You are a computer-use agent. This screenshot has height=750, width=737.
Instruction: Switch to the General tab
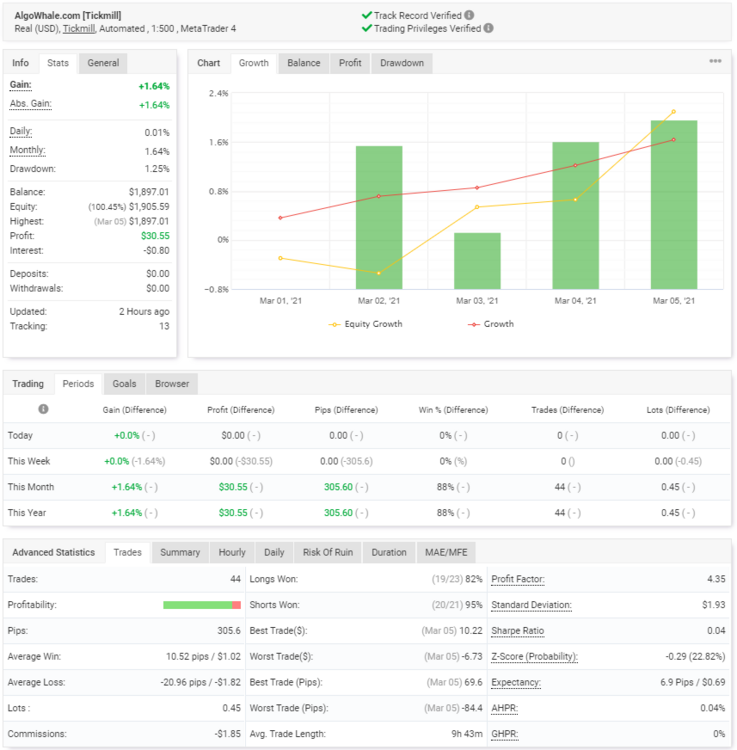click(x=103, y=63)
